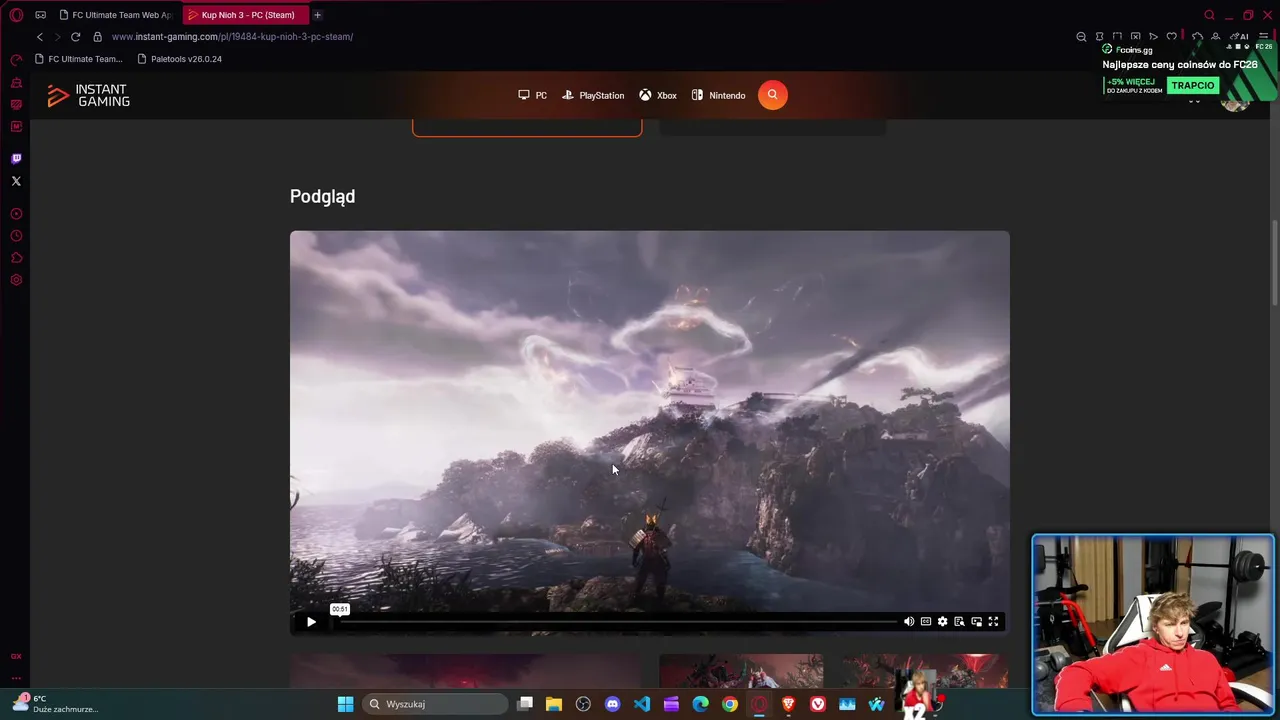The width and height of the screenshot is (1280, 720).
Task: Click the Opera GX logo menu button
Action: coord(16,15)
